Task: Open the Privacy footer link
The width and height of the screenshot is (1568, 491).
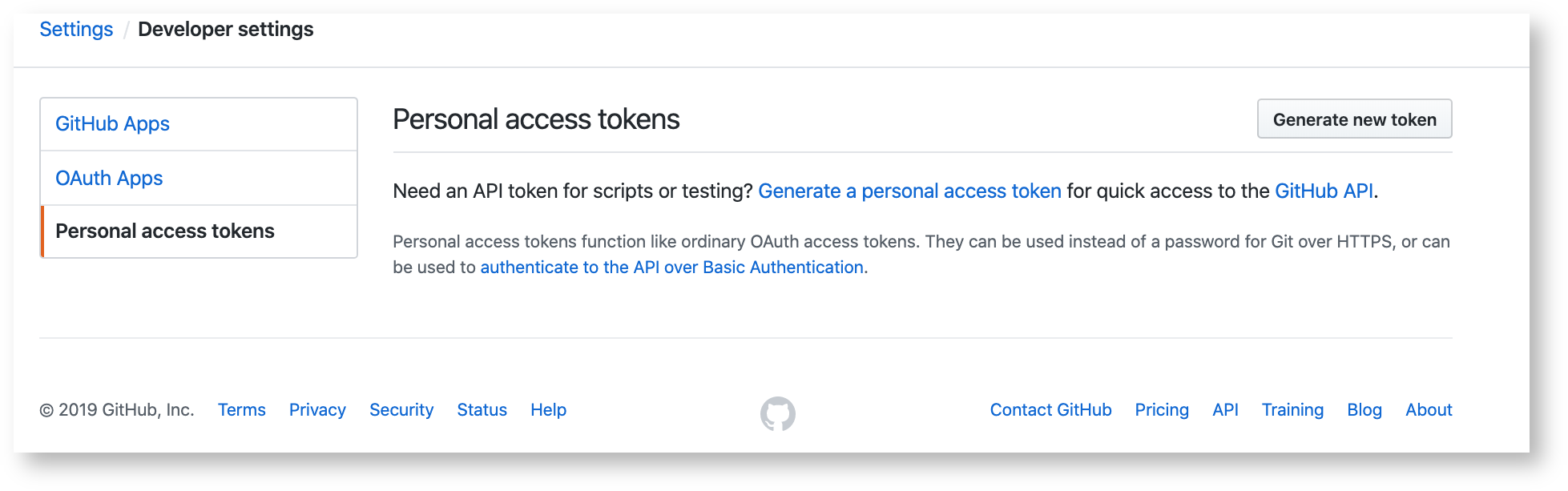Action: tap(317, 410)
